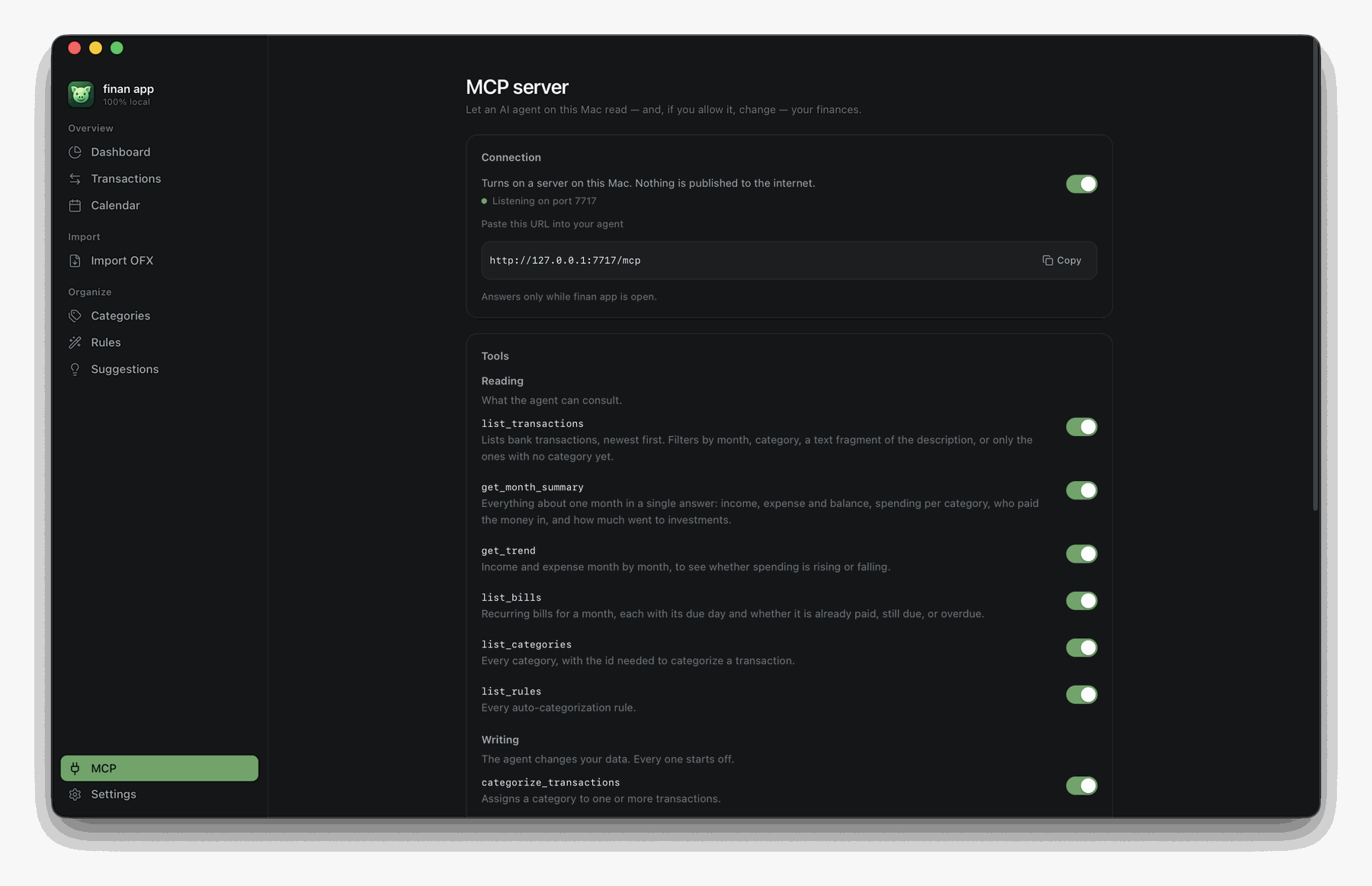This screenshot has width=1372, height=886.
Task: Open the Dashboard page
Action: coord(159,152)
